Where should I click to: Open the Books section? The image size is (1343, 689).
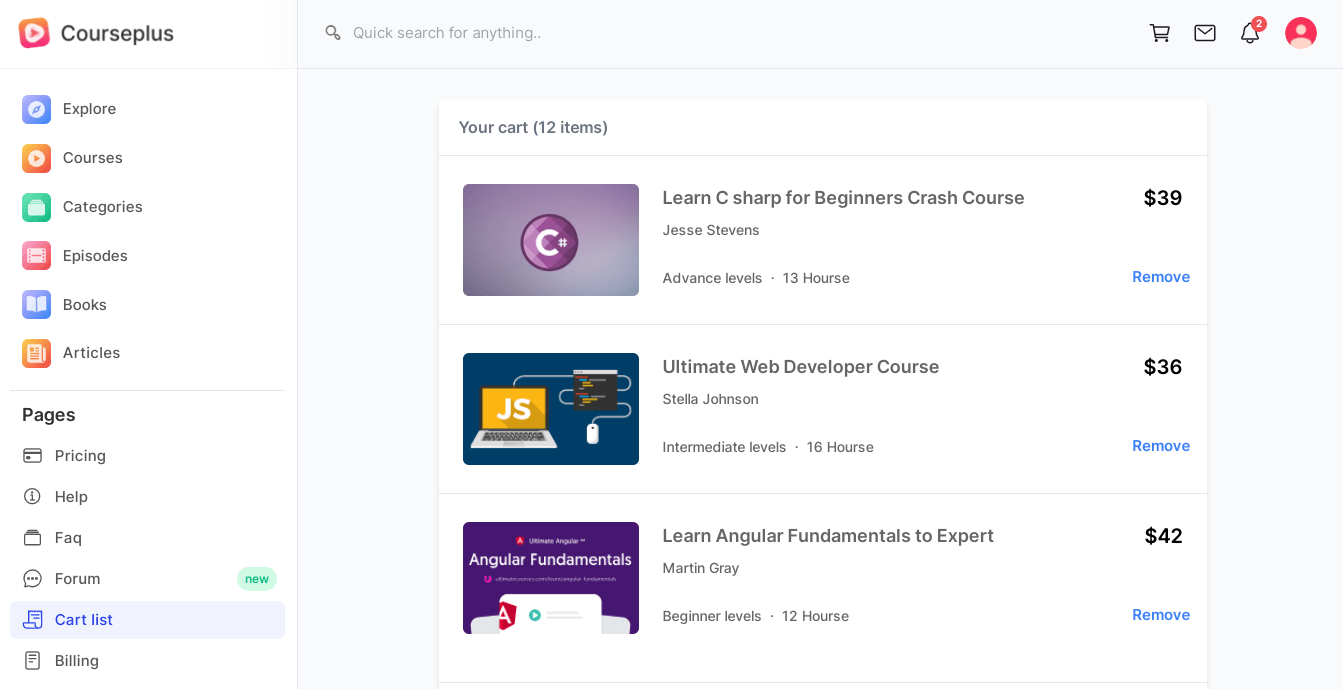pos(148,305)
